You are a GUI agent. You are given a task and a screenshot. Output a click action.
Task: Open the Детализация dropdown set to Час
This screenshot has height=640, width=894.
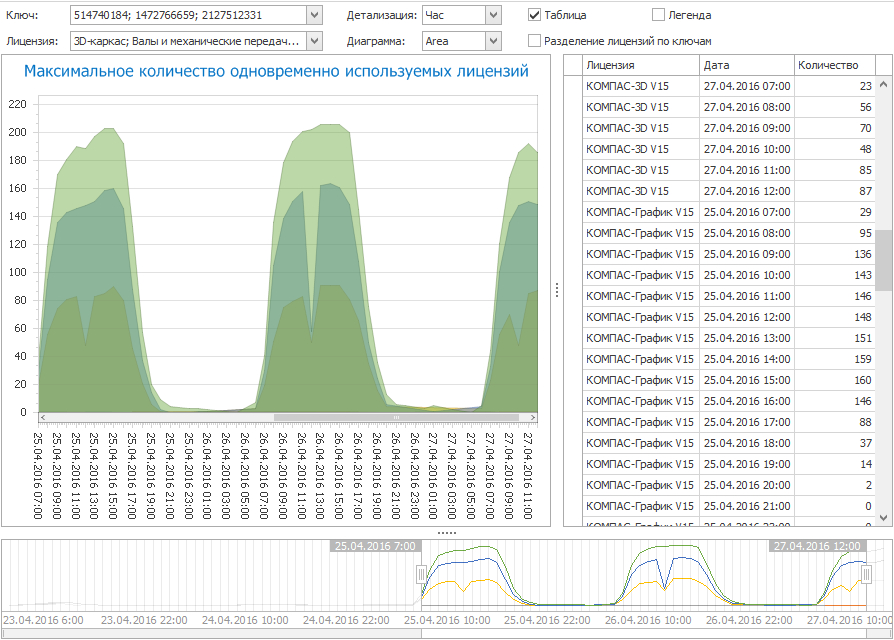492,15
